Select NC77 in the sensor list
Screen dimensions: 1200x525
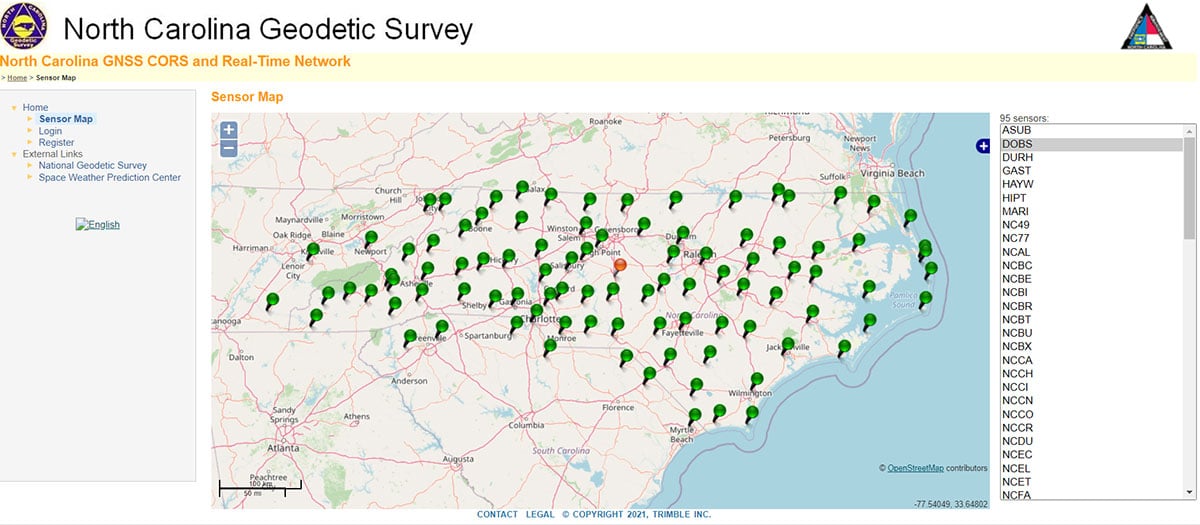pyautogui.click(x=1091, y=239)
